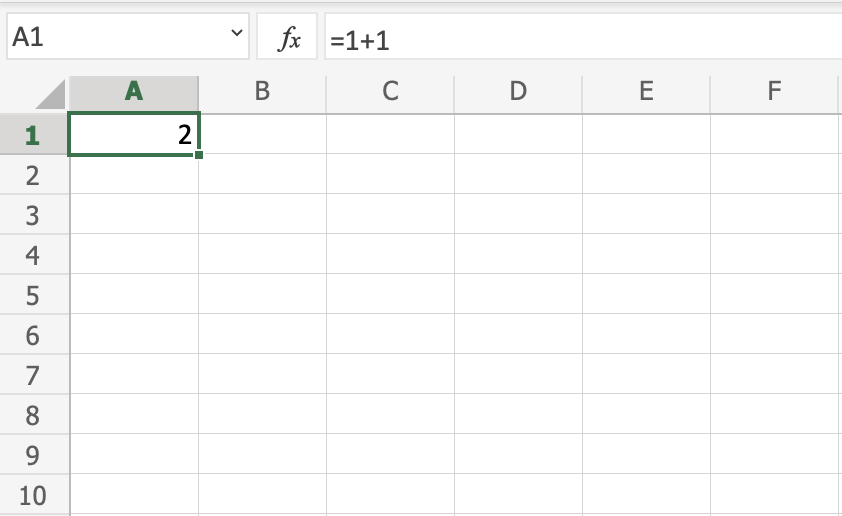Click the fill handle of cell A1
Image resolution: width=842 pixels, height=516 pixels.
click(x=199, y=155)
